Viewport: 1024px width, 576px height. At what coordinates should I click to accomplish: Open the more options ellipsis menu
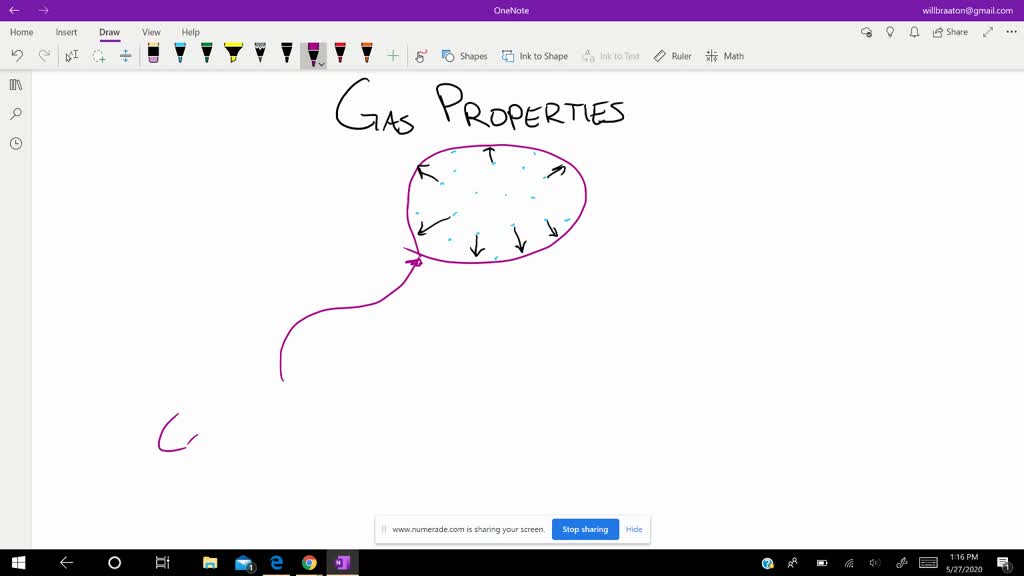(1011, 32)
